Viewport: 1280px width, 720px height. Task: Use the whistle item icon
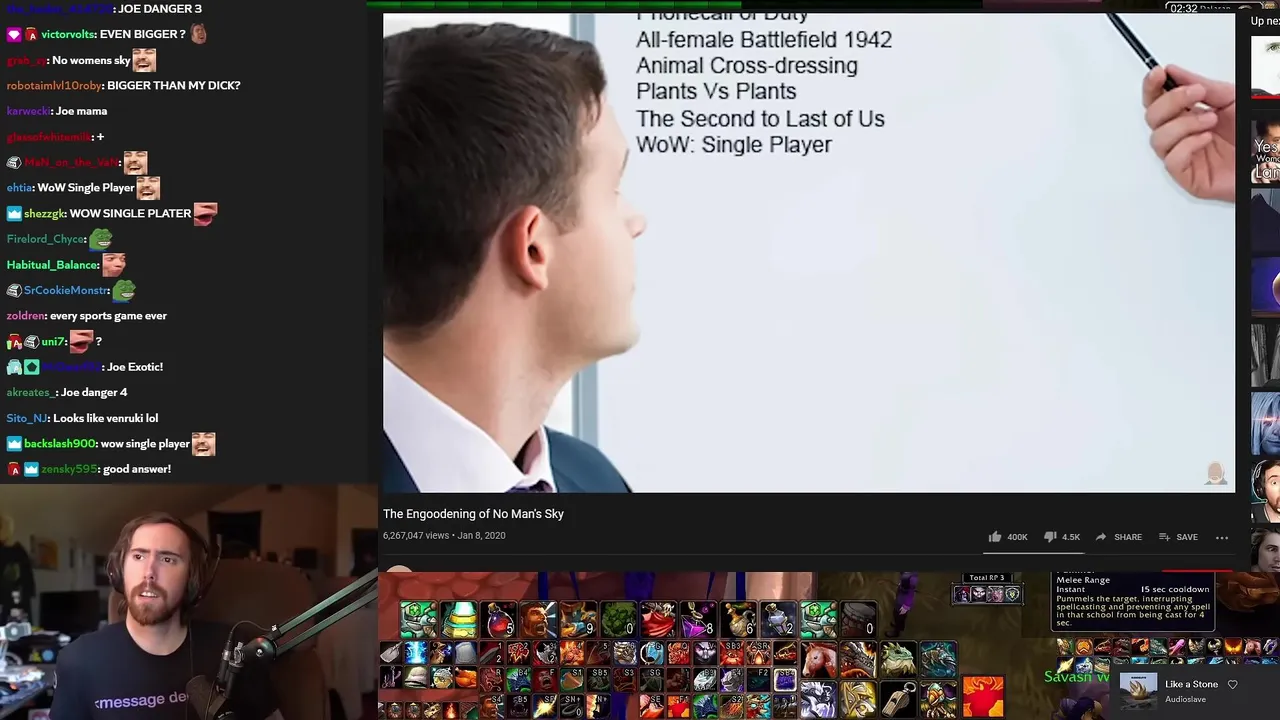pyautogui.click(x=898, y=698)
